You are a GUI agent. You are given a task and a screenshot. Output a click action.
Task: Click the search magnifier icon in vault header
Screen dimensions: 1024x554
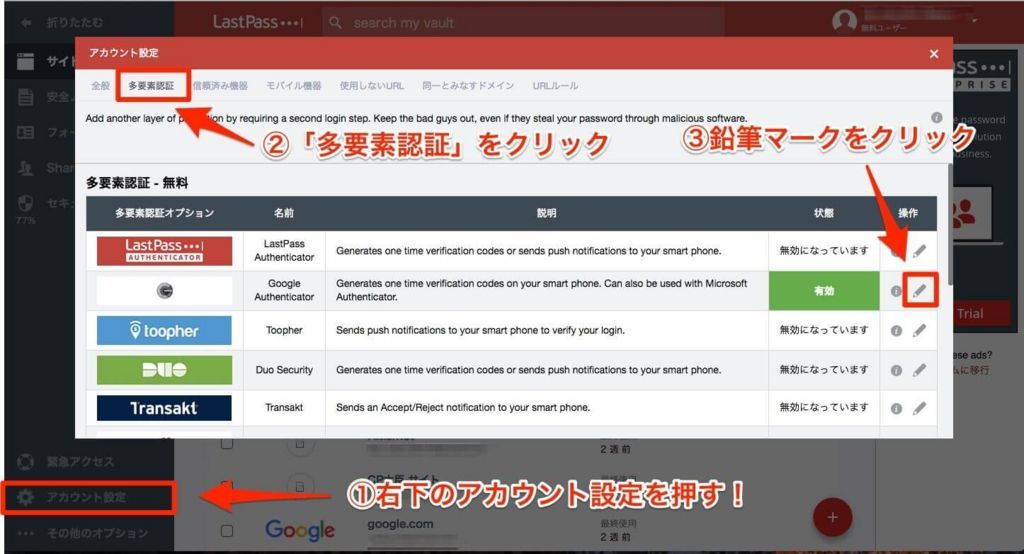[x=336, y=23]
